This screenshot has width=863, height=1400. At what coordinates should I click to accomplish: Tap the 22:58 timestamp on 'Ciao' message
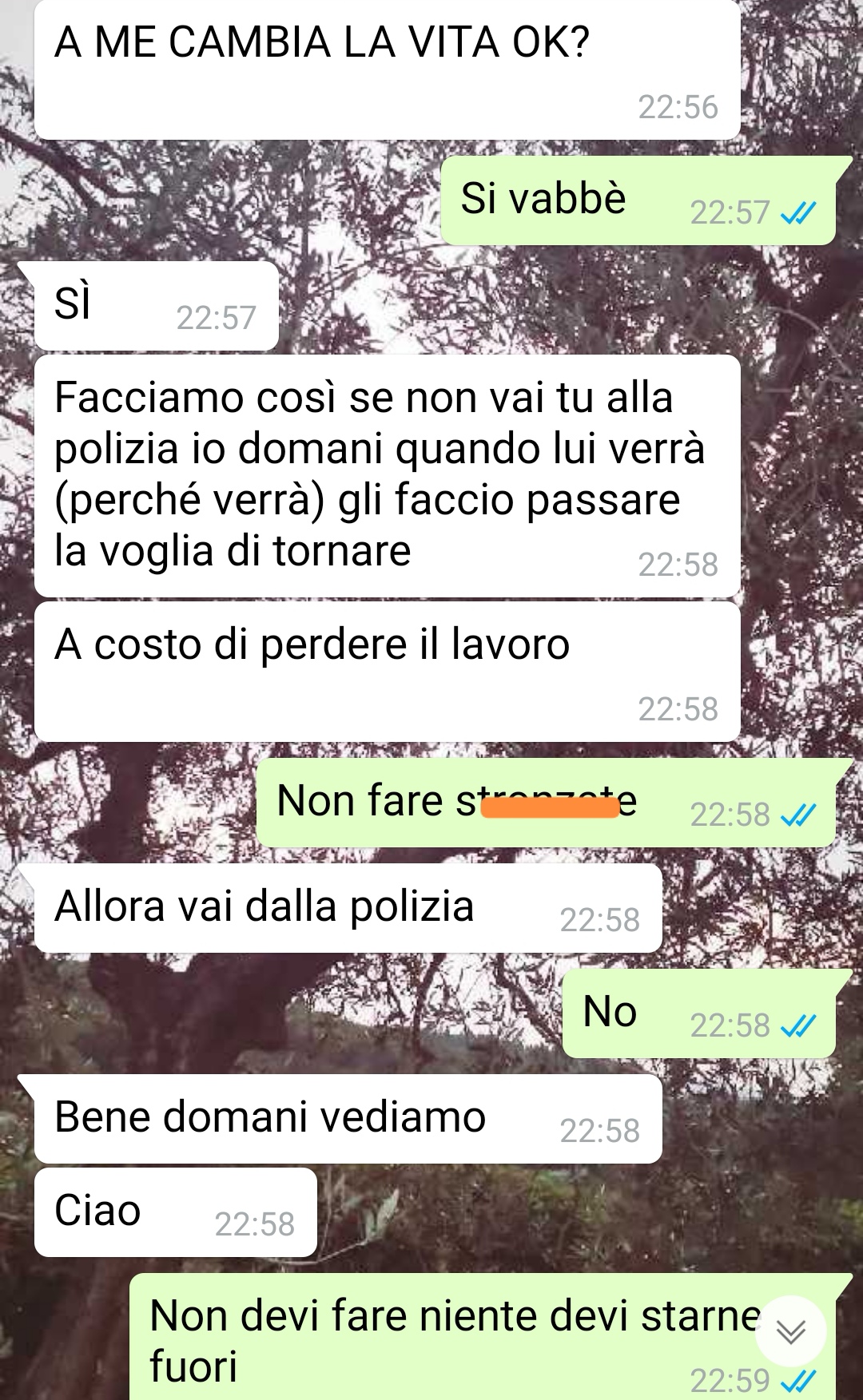pyautogui.click(x=254, y=1224)
